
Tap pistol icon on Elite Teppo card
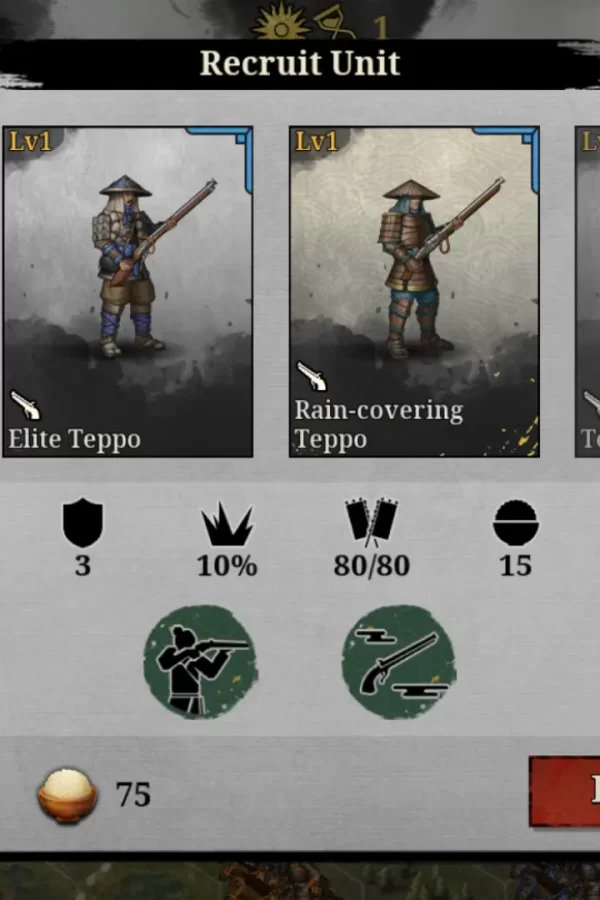pos(25,405)
